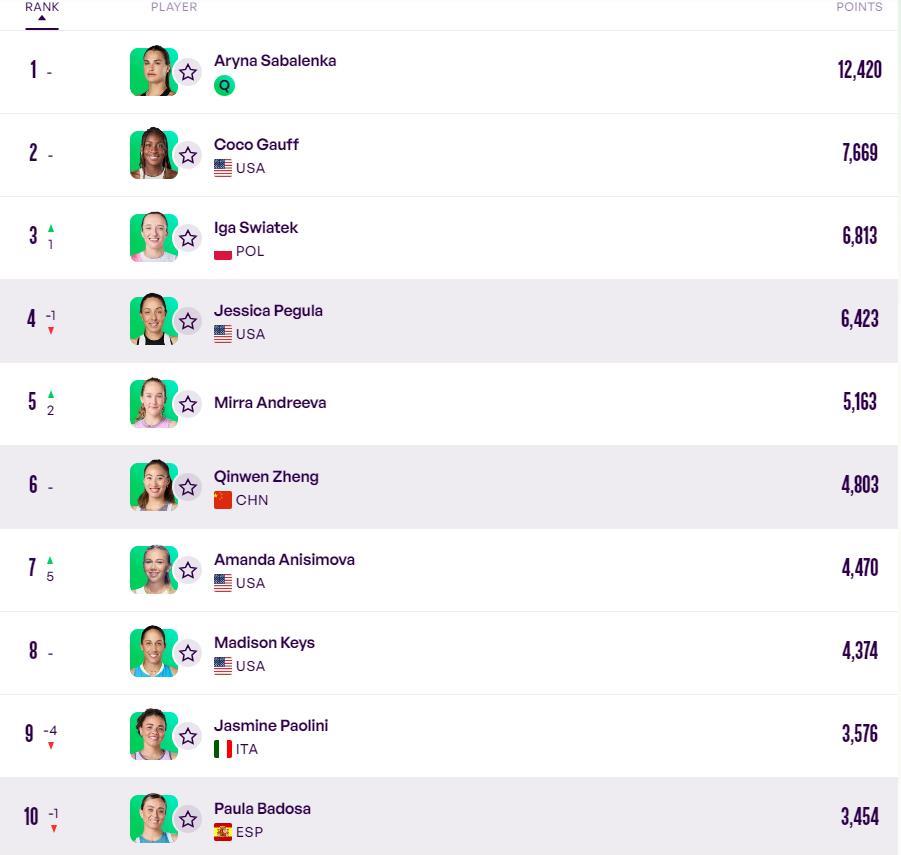Click Qinwen Zheng's player headshot
901x855 pixels.
pos(152,486)
